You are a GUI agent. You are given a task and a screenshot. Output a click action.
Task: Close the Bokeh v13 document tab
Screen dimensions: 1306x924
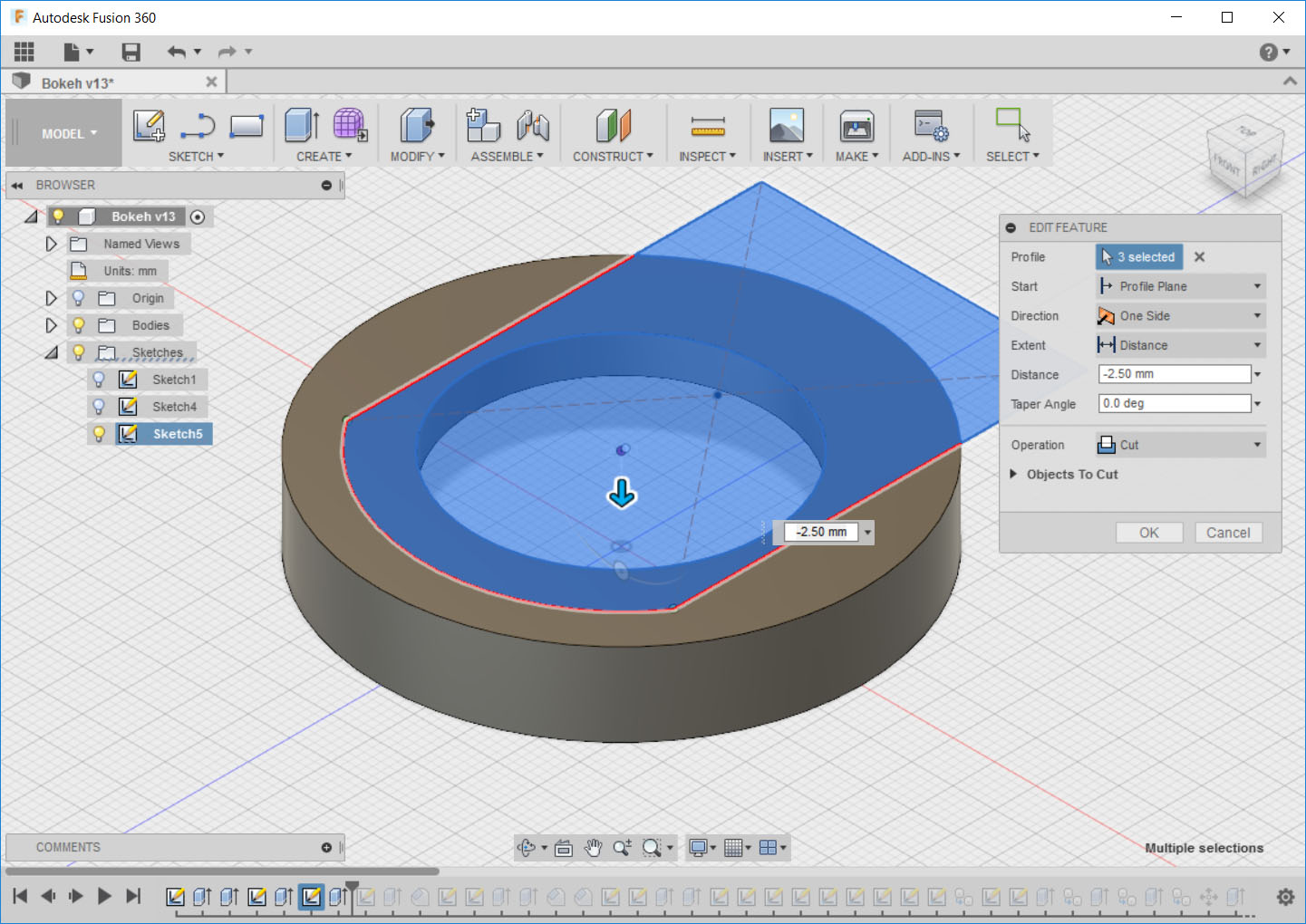211,82
